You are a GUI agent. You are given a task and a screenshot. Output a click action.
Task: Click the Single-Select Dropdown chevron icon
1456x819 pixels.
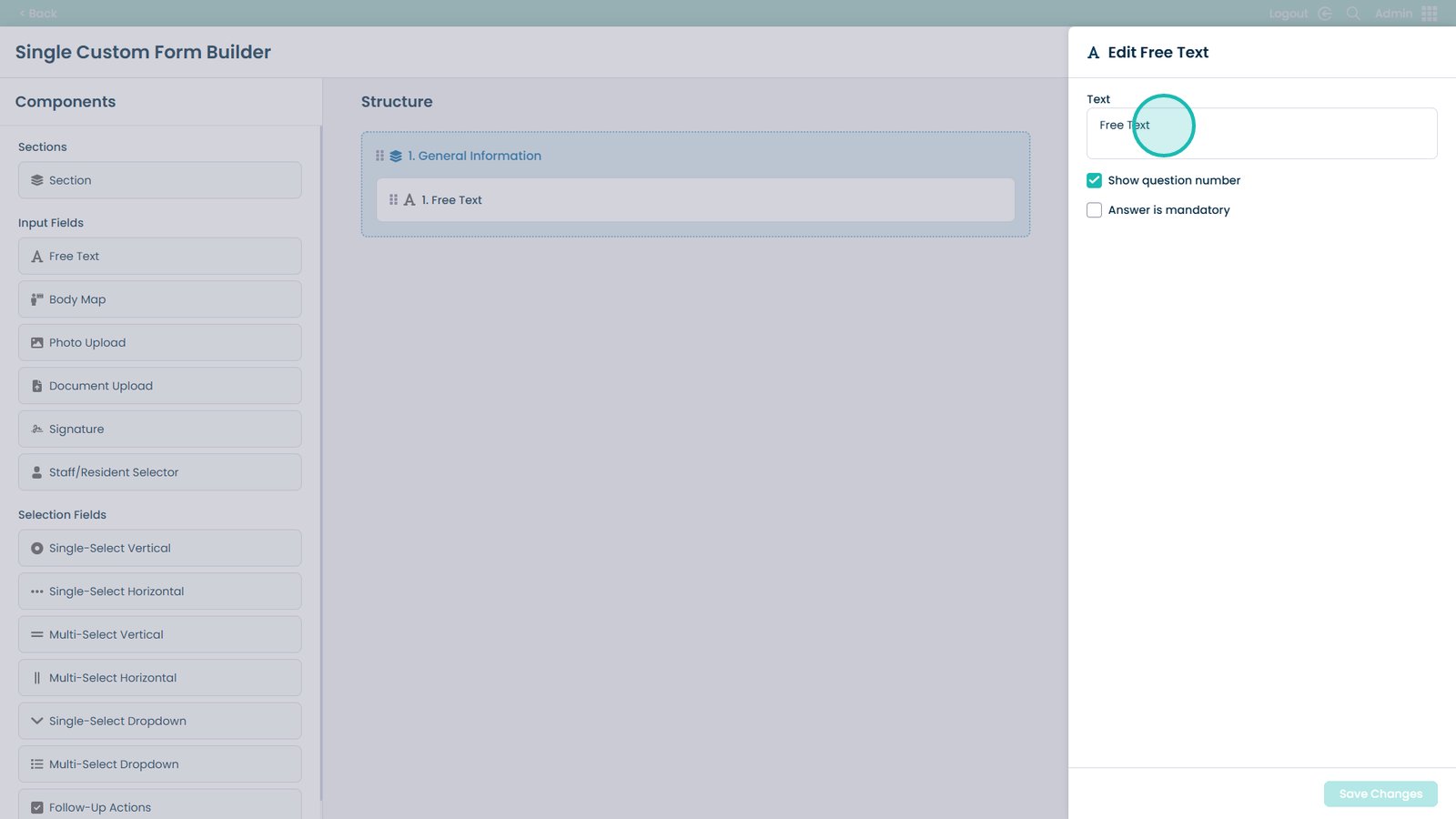(37, 721)
